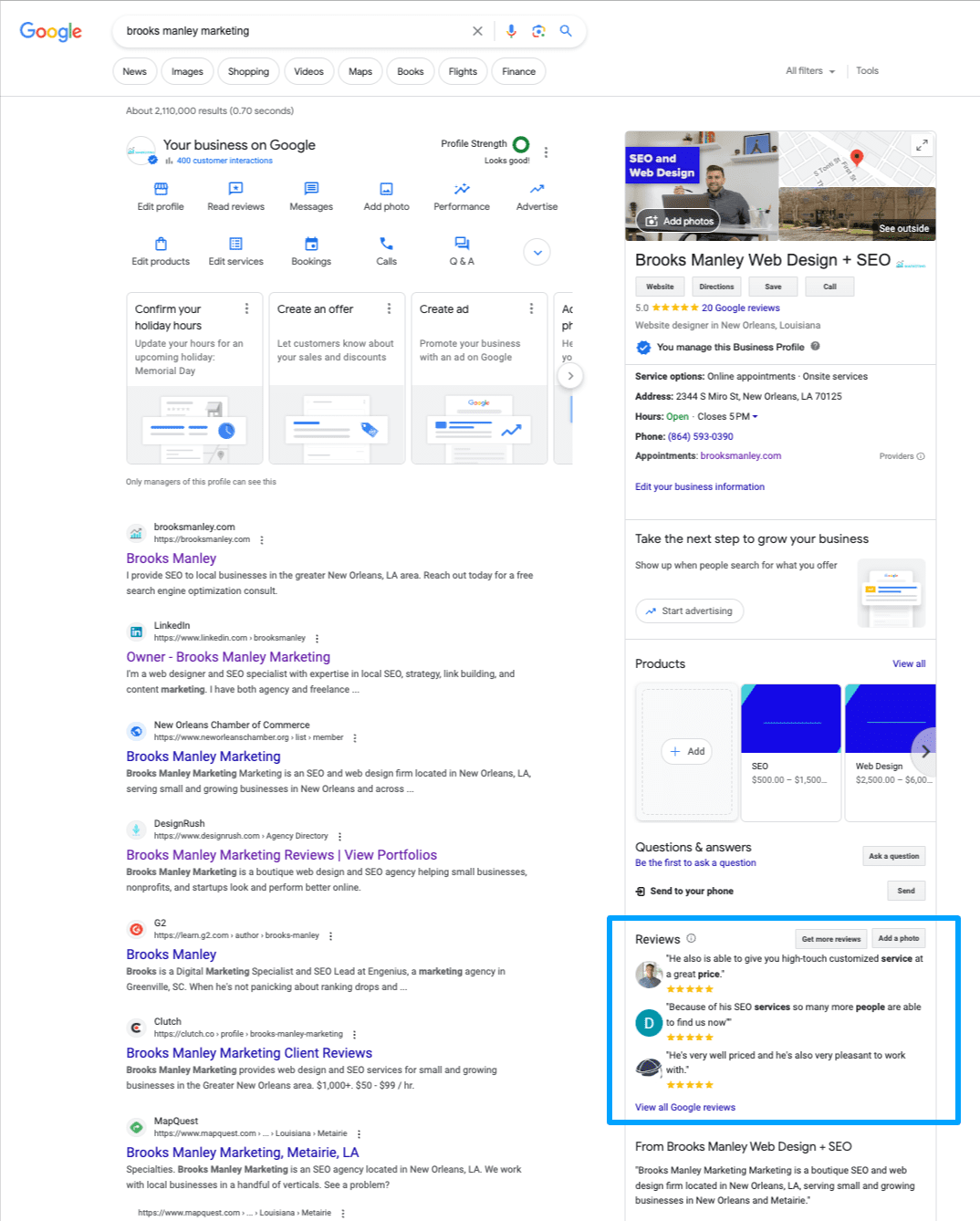The height and width of the screenshot is (1221, 980).
Task: Open the SEO product thumbnail
Action: pos(790,718)
